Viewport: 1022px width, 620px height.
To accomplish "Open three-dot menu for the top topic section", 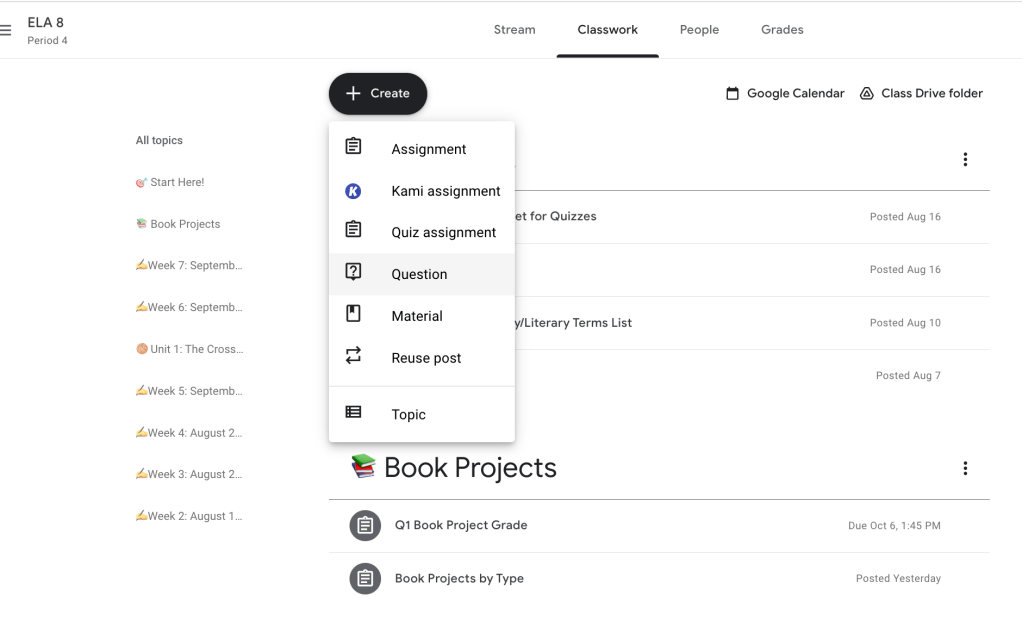I will coord(964,160).
